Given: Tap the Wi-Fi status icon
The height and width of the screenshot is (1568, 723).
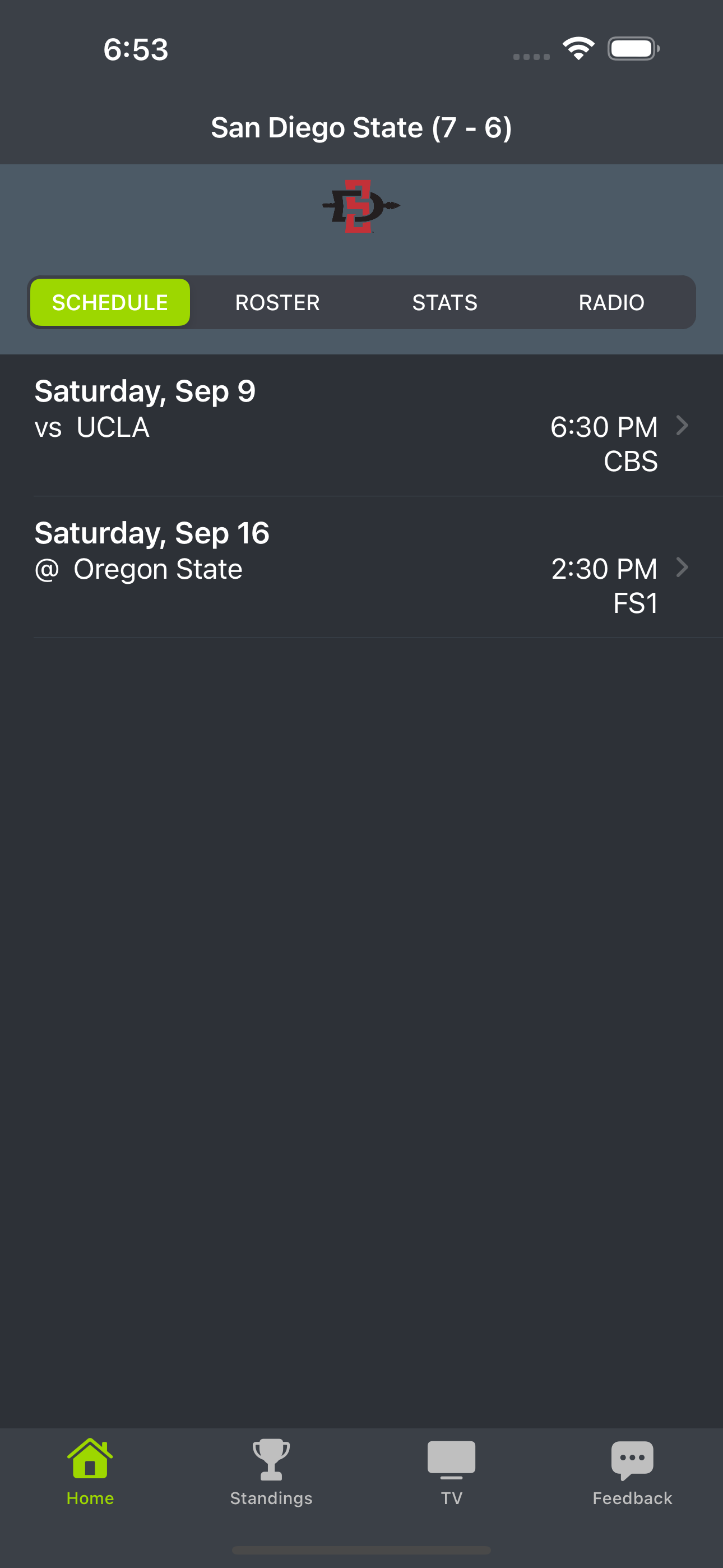Looking at the screenshot, I should coord(578,49).
